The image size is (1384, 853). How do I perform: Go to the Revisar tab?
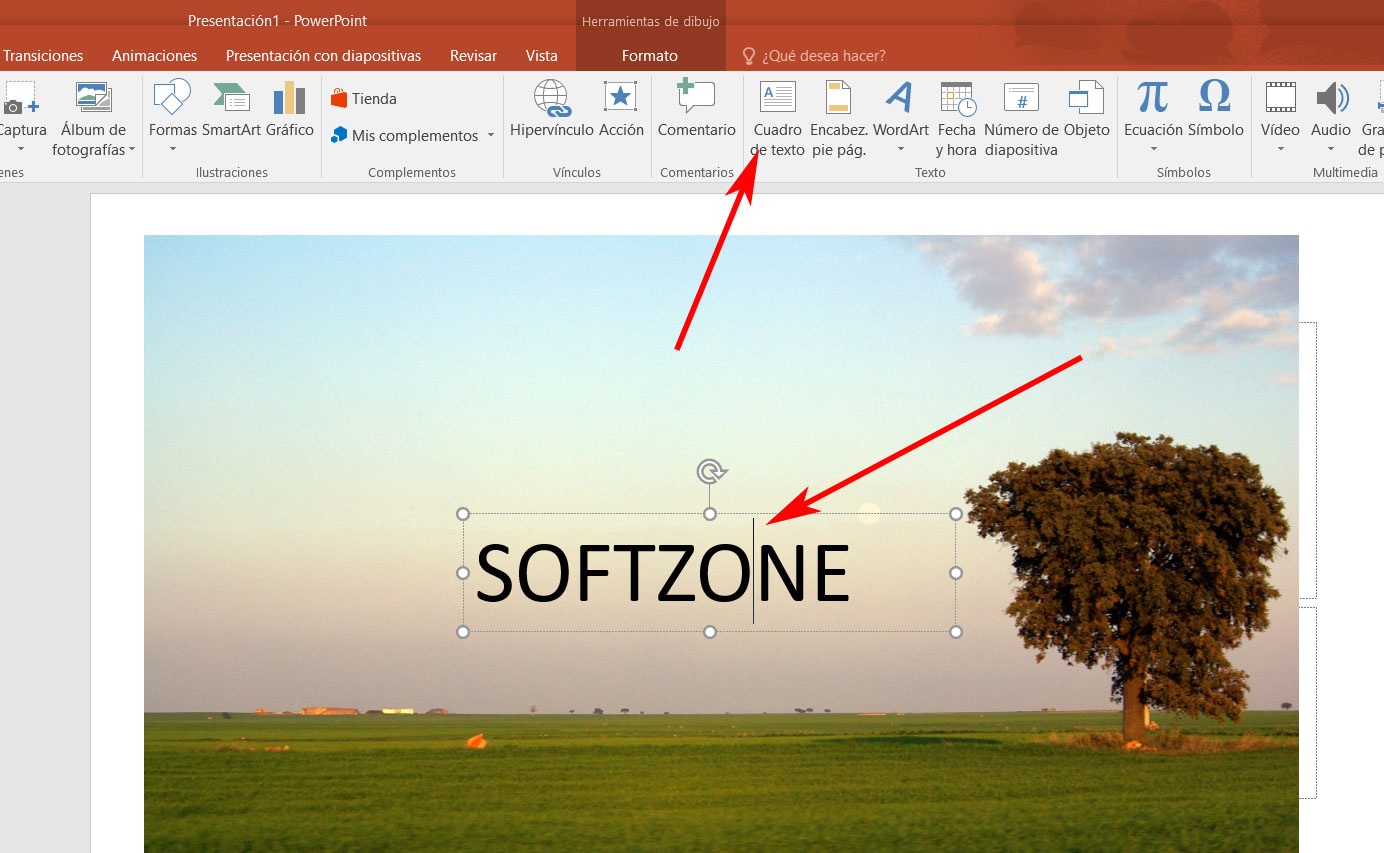[x=473, y=56]
